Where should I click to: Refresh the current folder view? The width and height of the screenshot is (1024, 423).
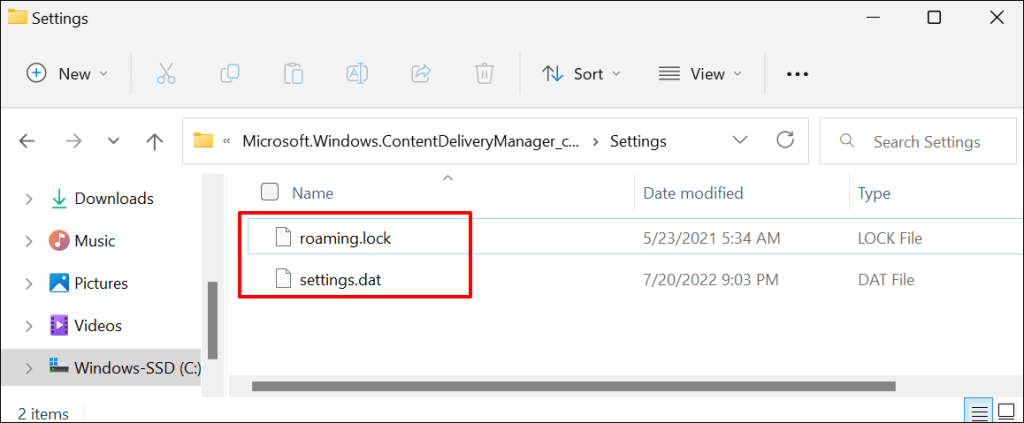click(x=785, y=141)
